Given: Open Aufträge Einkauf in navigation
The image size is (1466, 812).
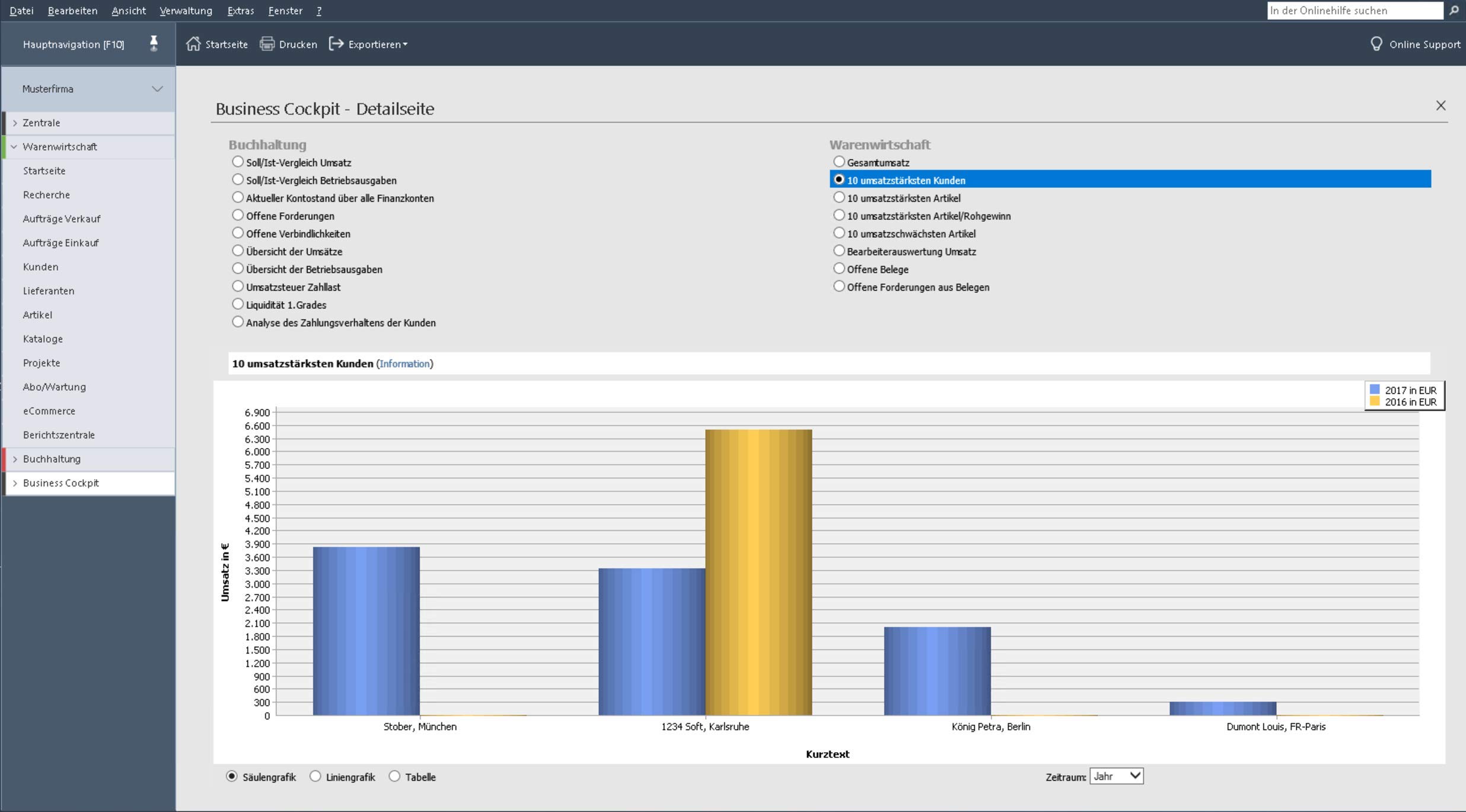Looking at the screenshot, I should coord(60,243).
